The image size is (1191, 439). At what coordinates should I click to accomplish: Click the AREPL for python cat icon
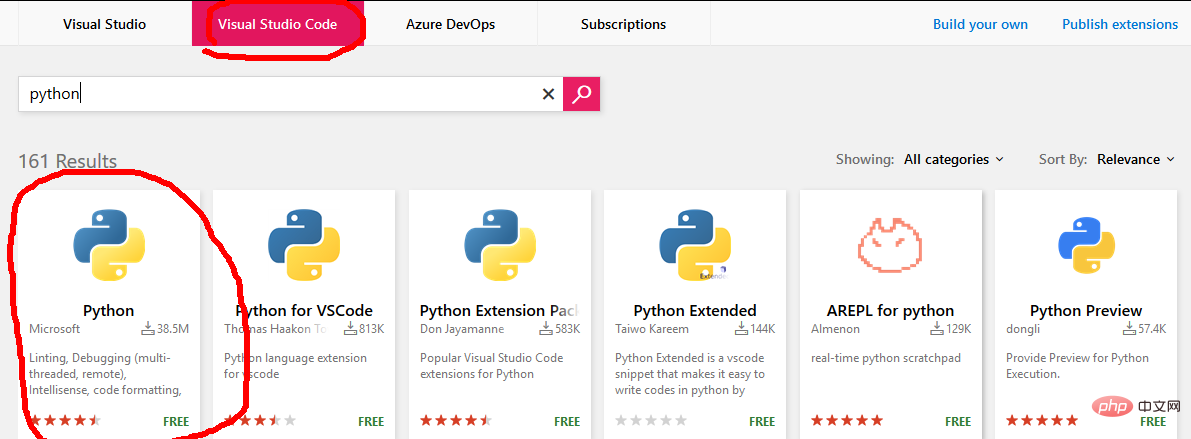[x=890, y=245]
